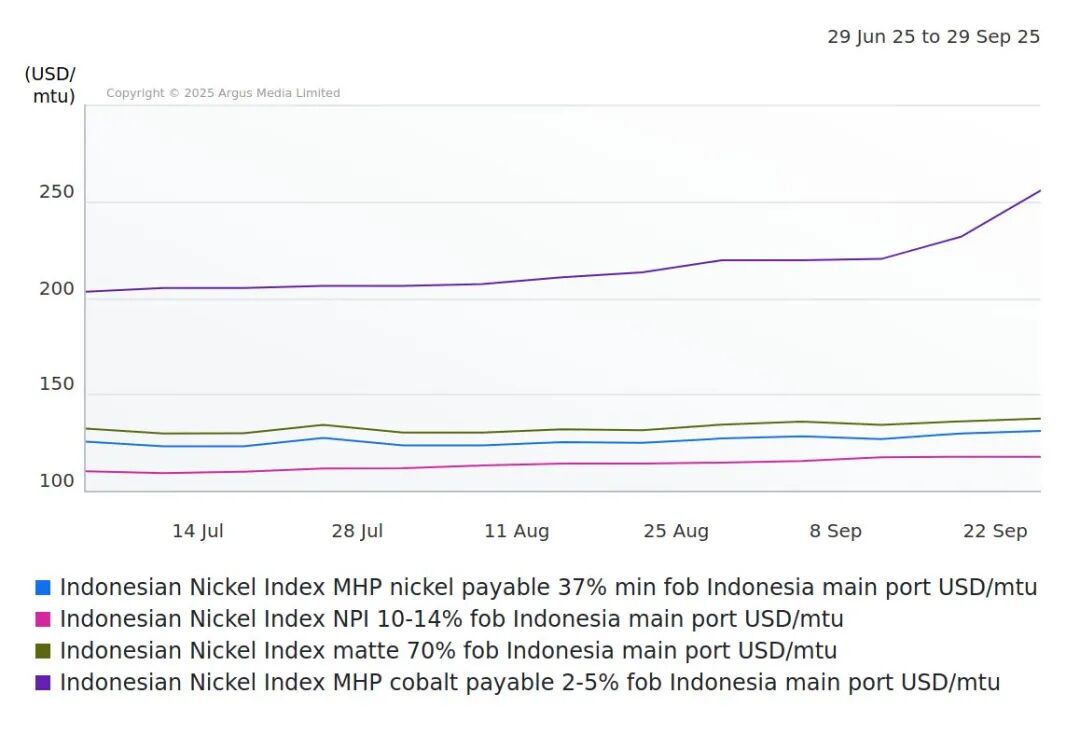Open the Argus Media Limited copyright notice
The image size is (1080, 735).
[223, 93]
